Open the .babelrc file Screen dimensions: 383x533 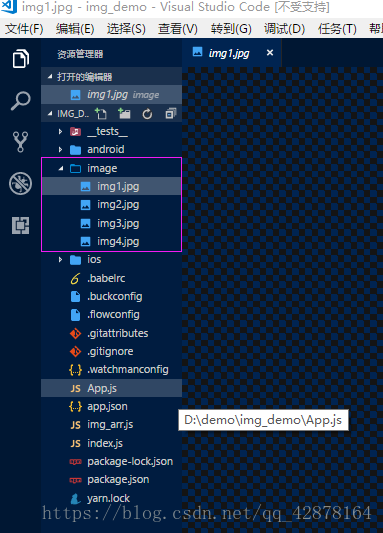pos(111,278)
